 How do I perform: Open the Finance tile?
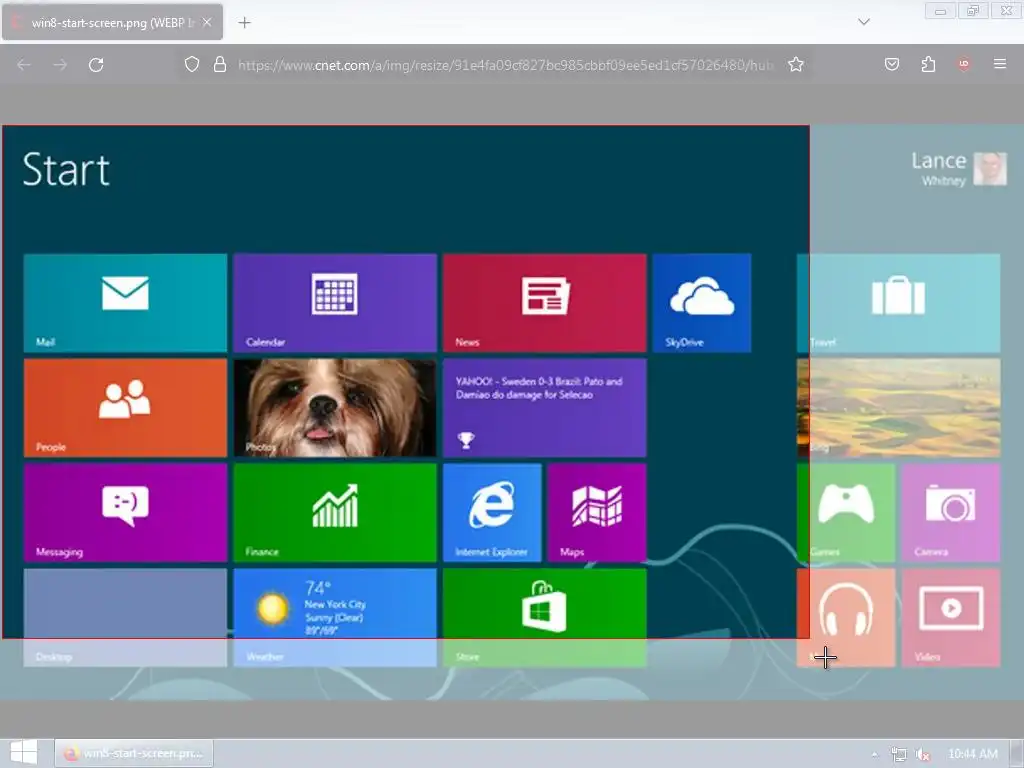(x=335, y=513)
